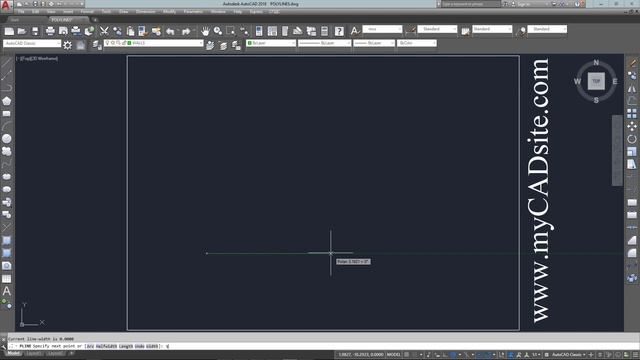The height and width of the screenshot is (360, 640).
Task: Expand the ByLayer lineweight dropdown
Action: [392, 43]
